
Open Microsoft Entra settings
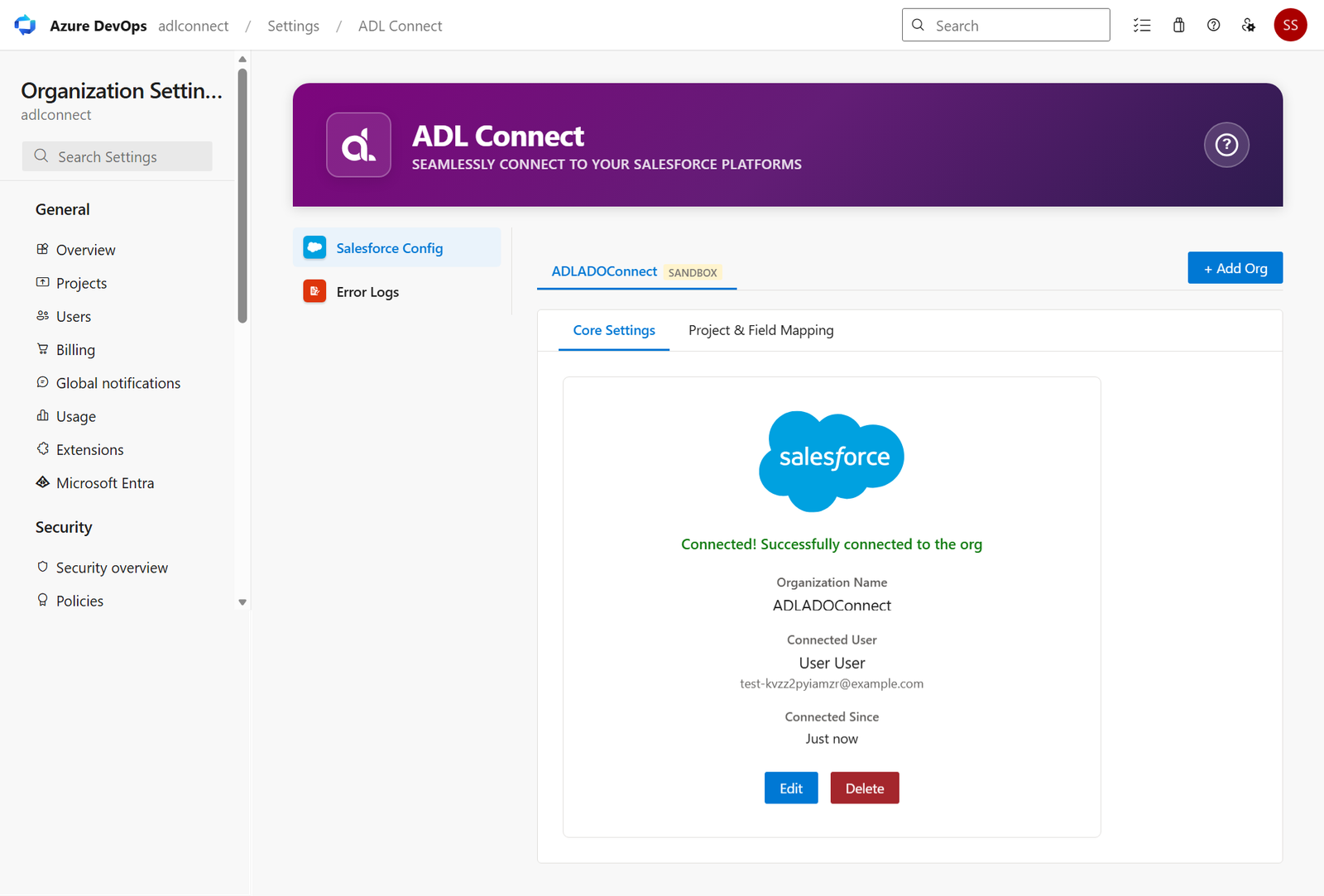[105, 482]
